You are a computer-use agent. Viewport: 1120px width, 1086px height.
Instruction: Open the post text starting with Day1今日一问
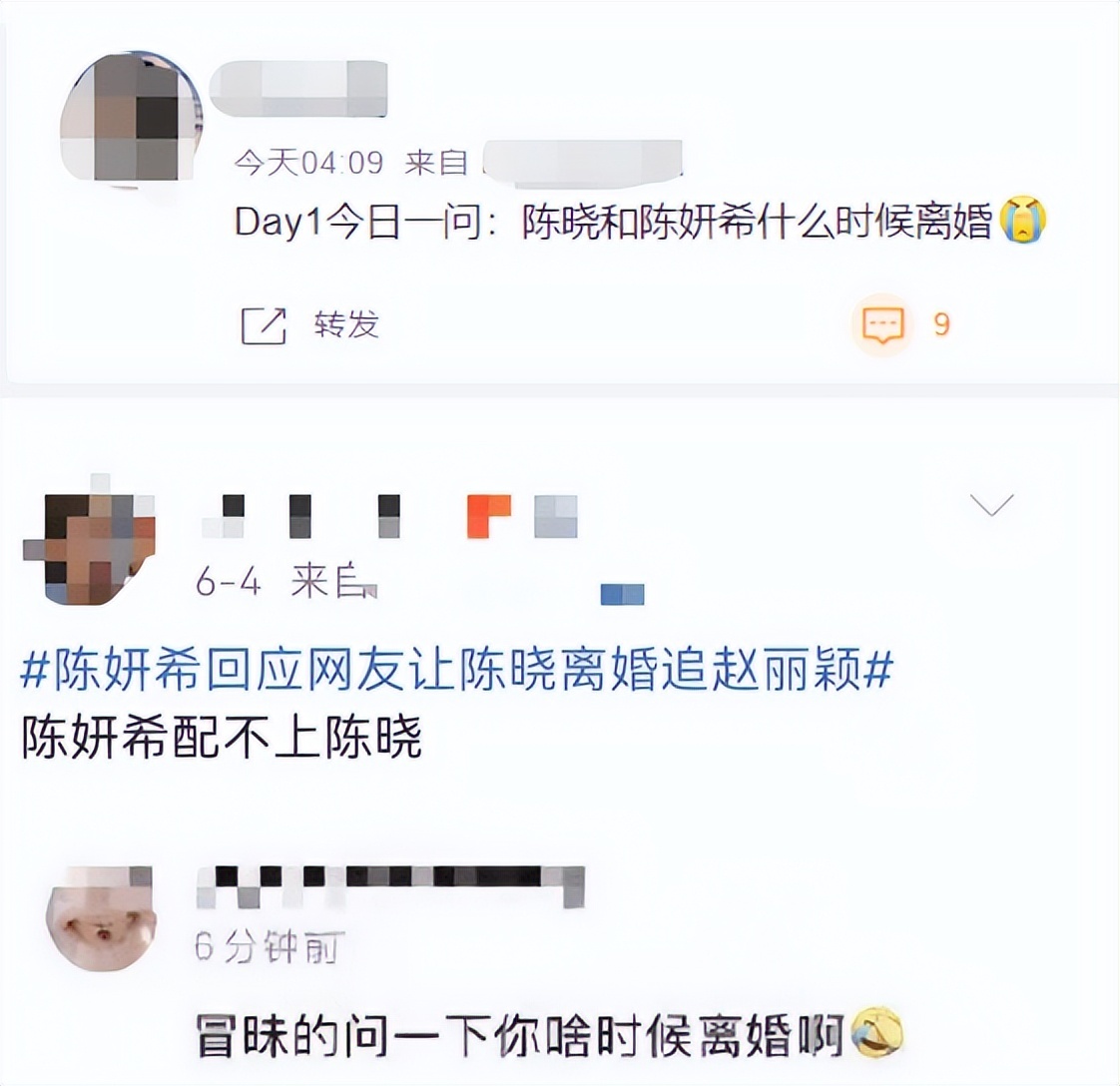click(613, 222)
